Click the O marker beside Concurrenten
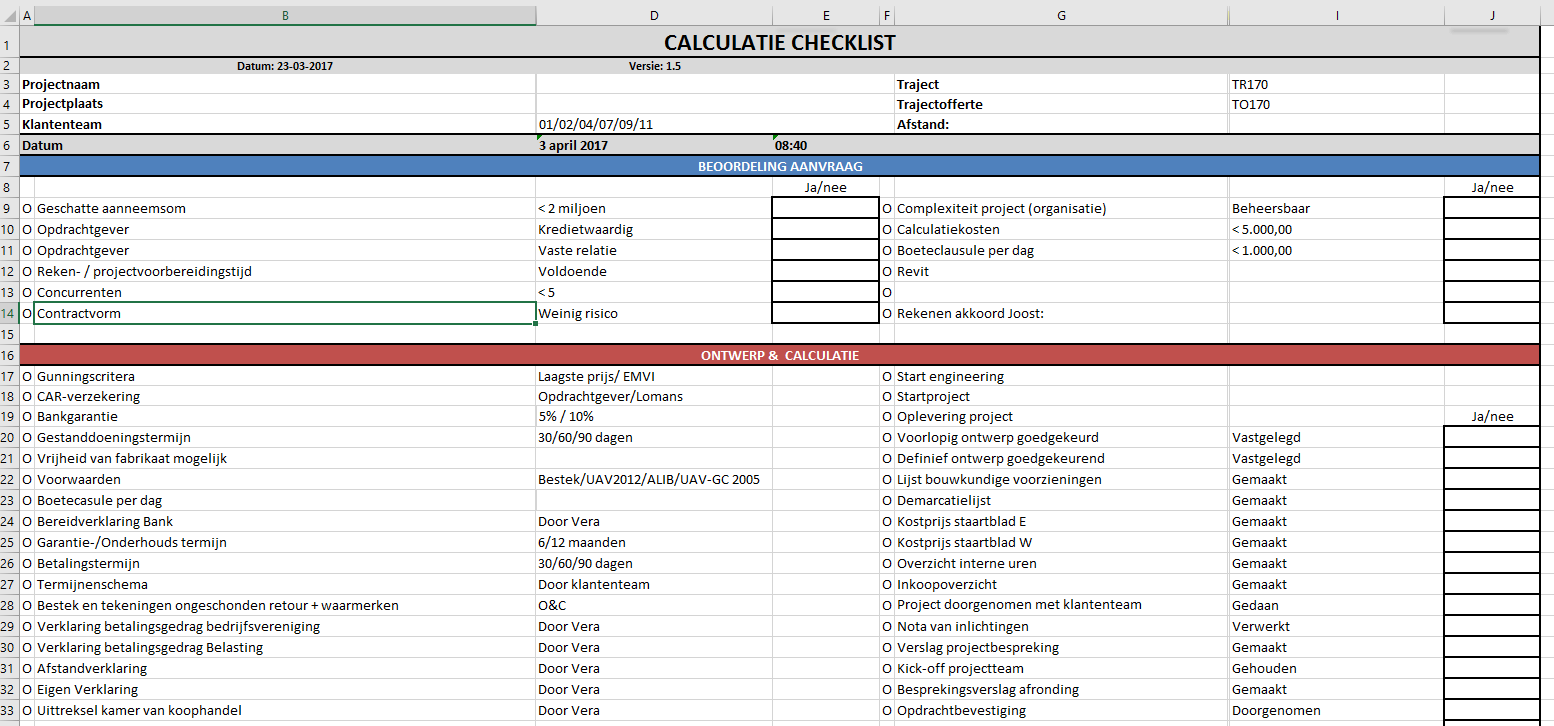 click(27, 292)
